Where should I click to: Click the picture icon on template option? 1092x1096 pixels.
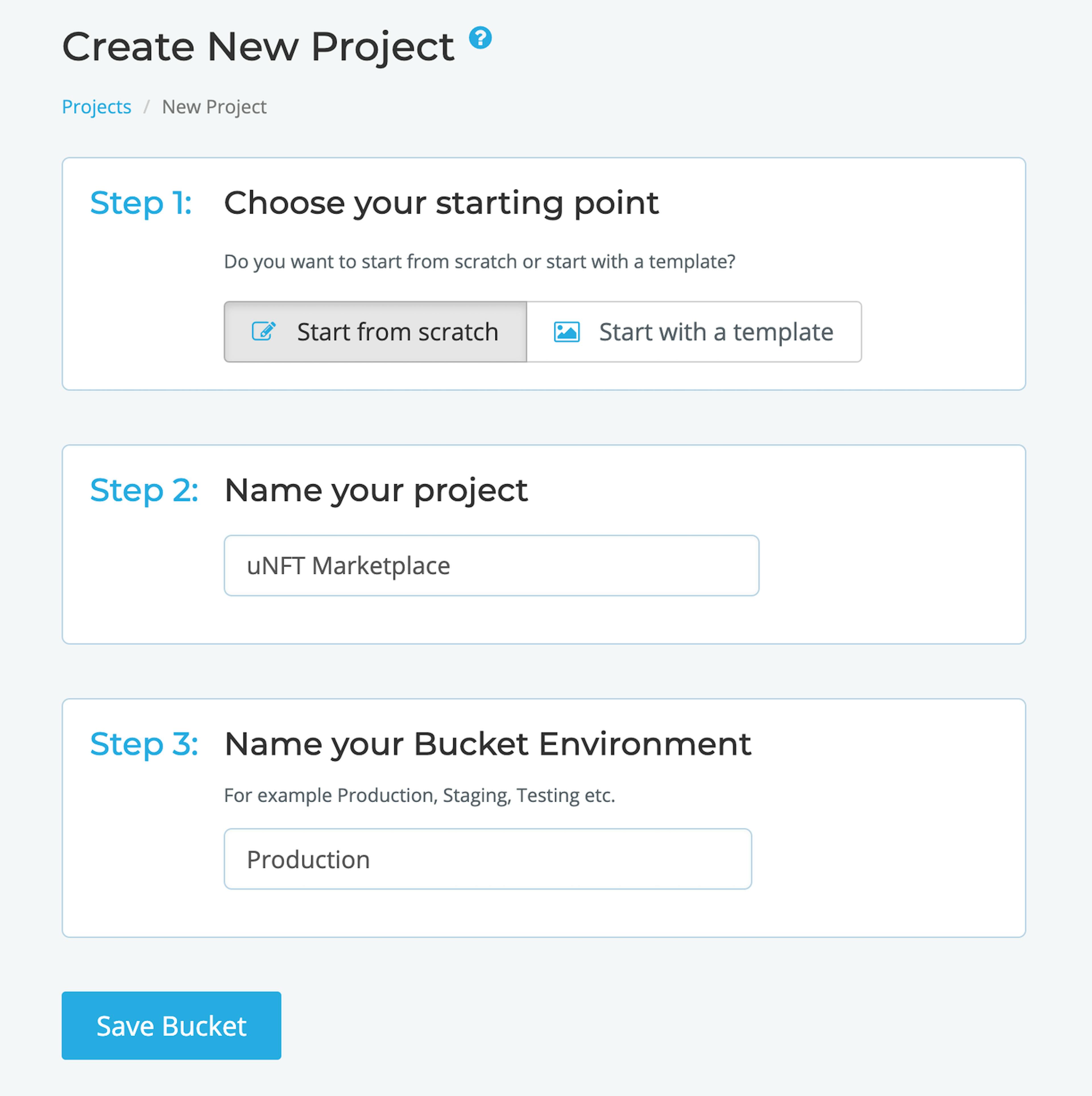(566, 332)
